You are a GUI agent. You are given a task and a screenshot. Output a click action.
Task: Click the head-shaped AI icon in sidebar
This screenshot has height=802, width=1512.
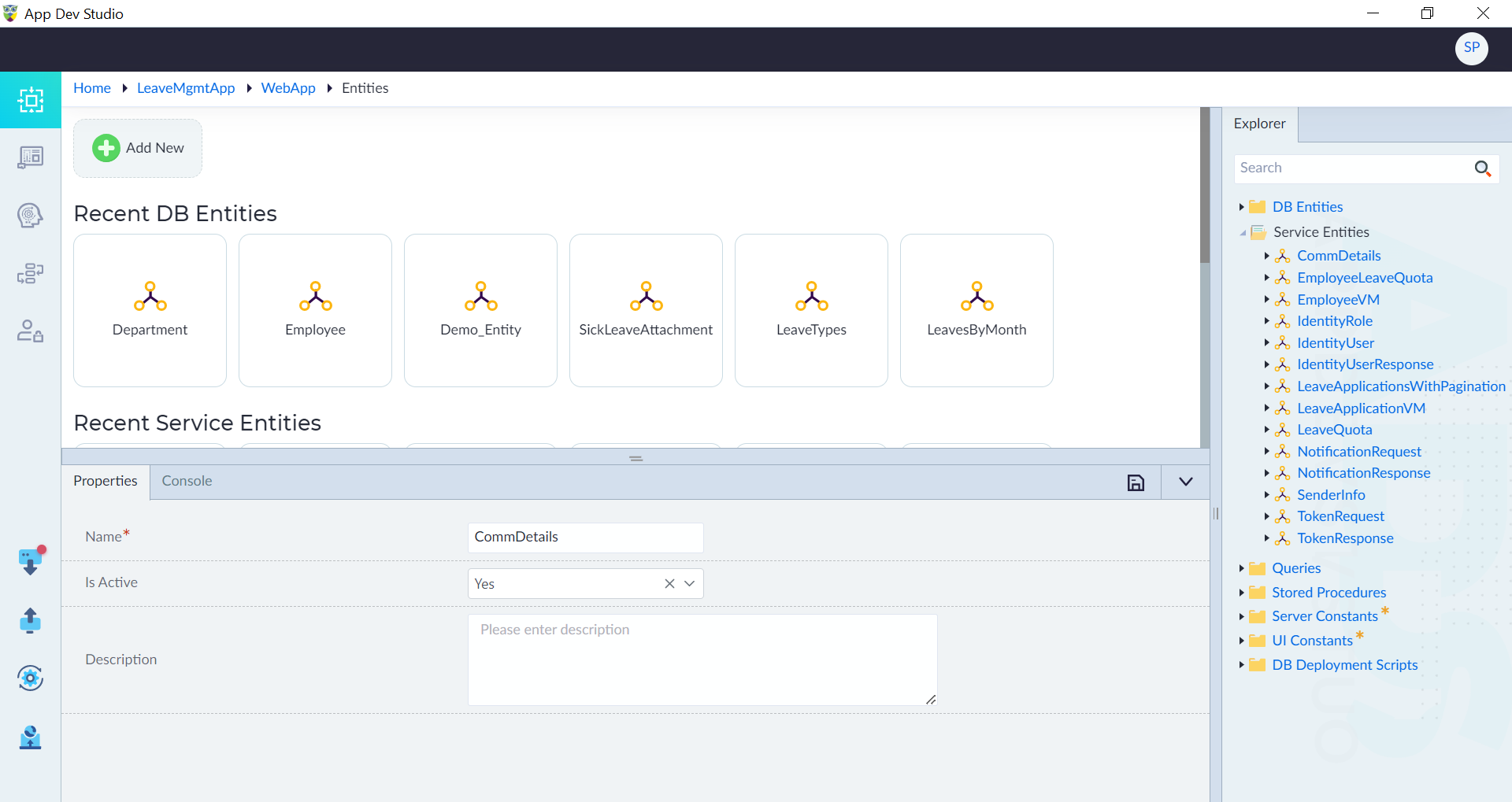[x=31, y=215]
